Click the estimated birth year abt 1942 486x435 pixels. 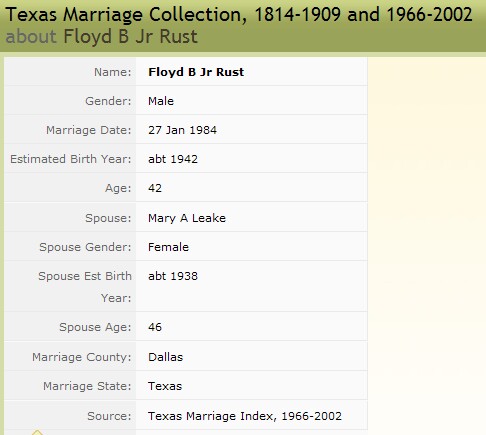pyautogui.click(x=173, y=159)
